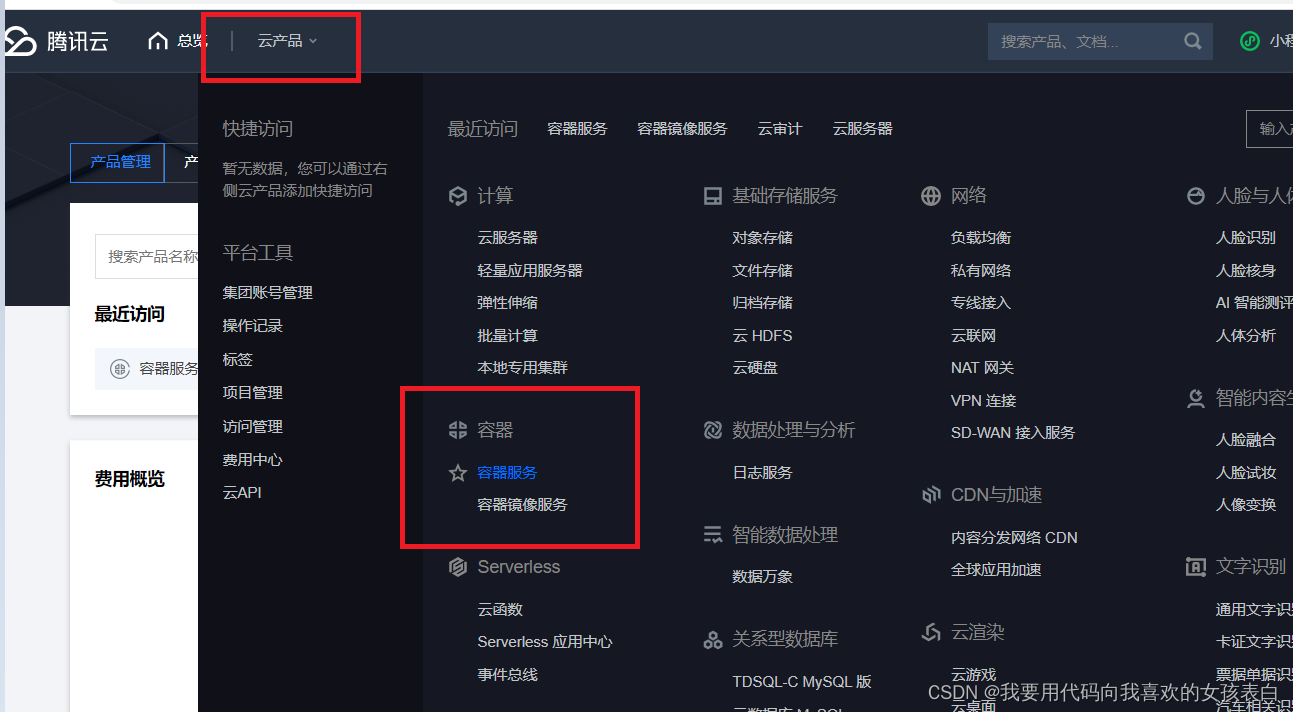Open Serverless 应用中心
Screen dimensions: 1293x712
tap(545, 642)
